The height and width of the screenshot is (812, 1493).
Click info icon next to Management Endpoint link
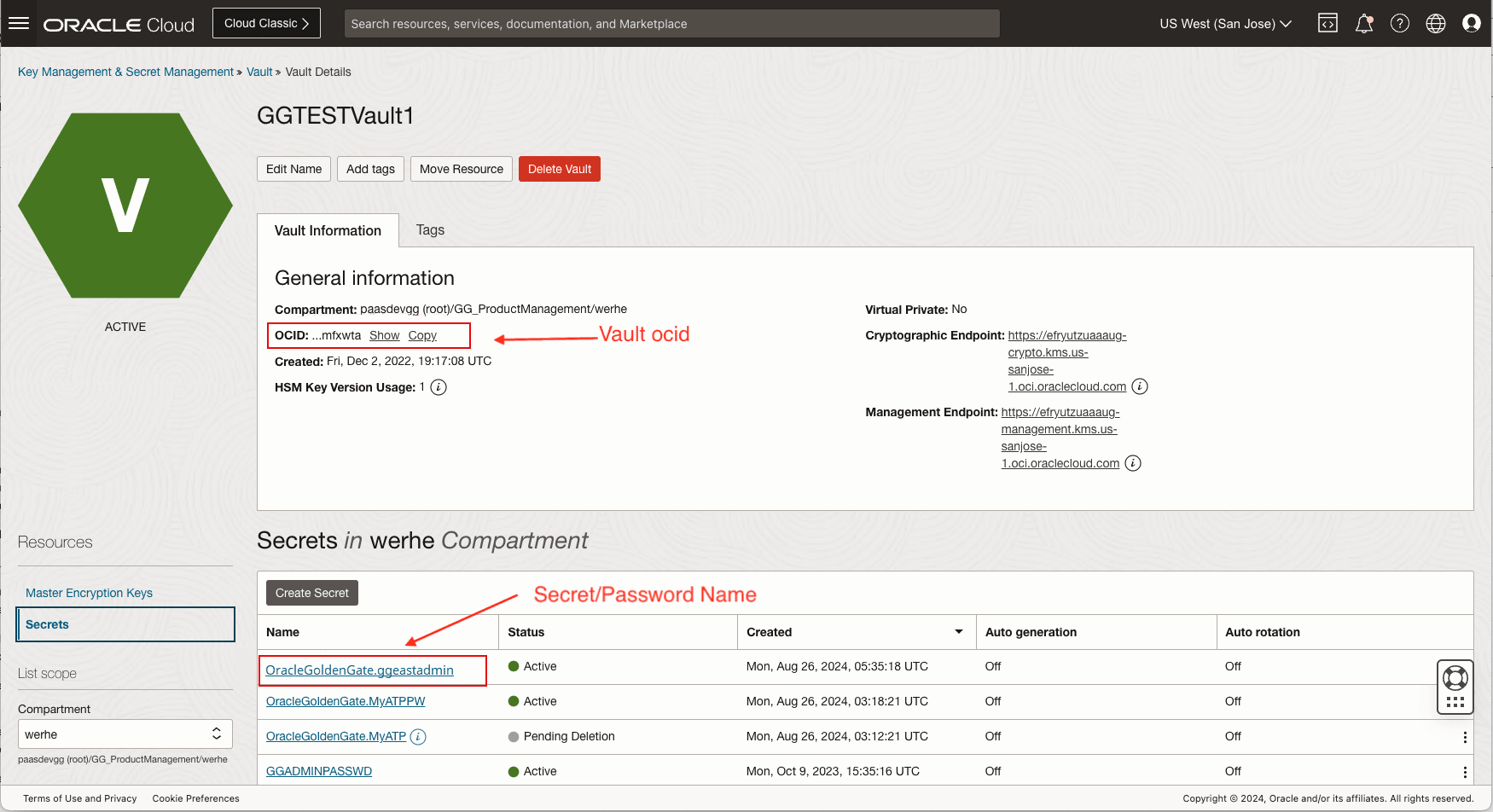(x=1133, y=462)
